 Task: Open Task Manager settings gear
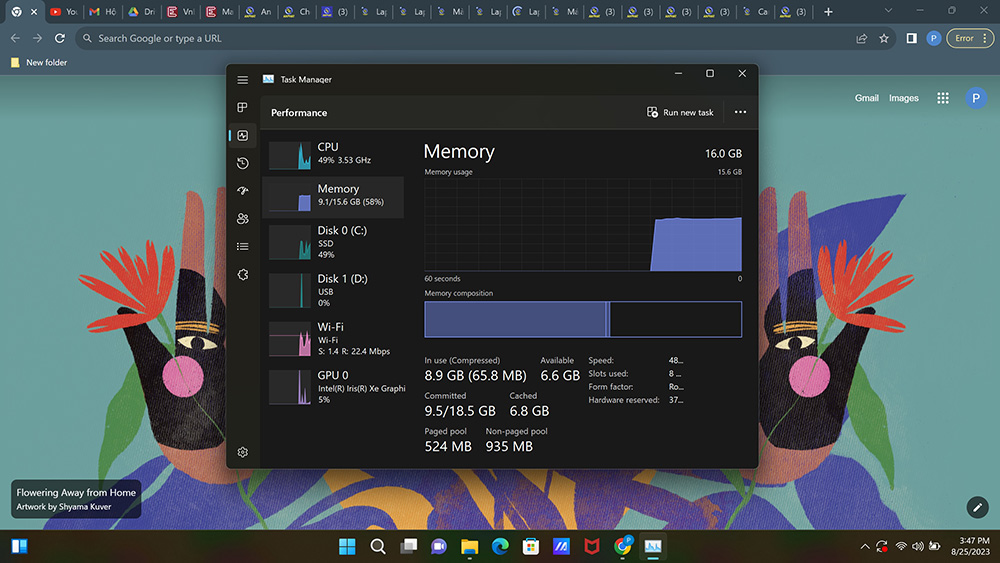(242, 452)
